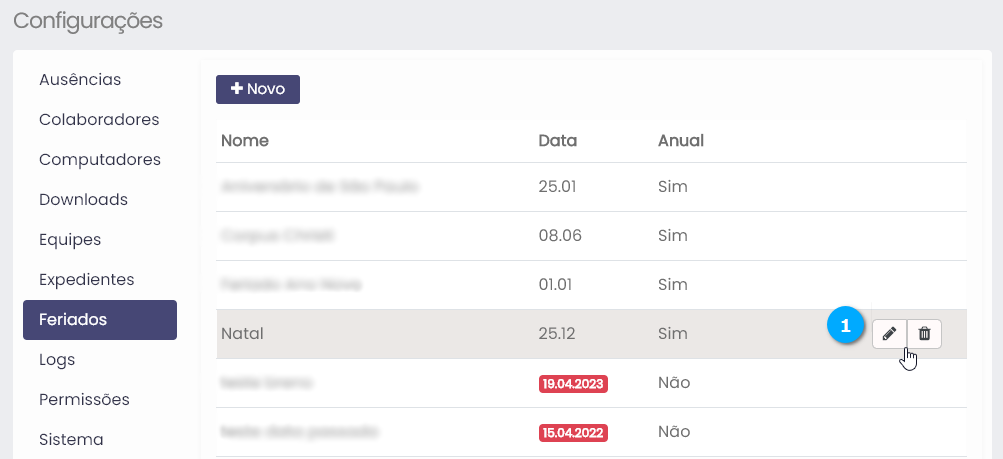Open the Equipes settings section

tap(70, 239)
